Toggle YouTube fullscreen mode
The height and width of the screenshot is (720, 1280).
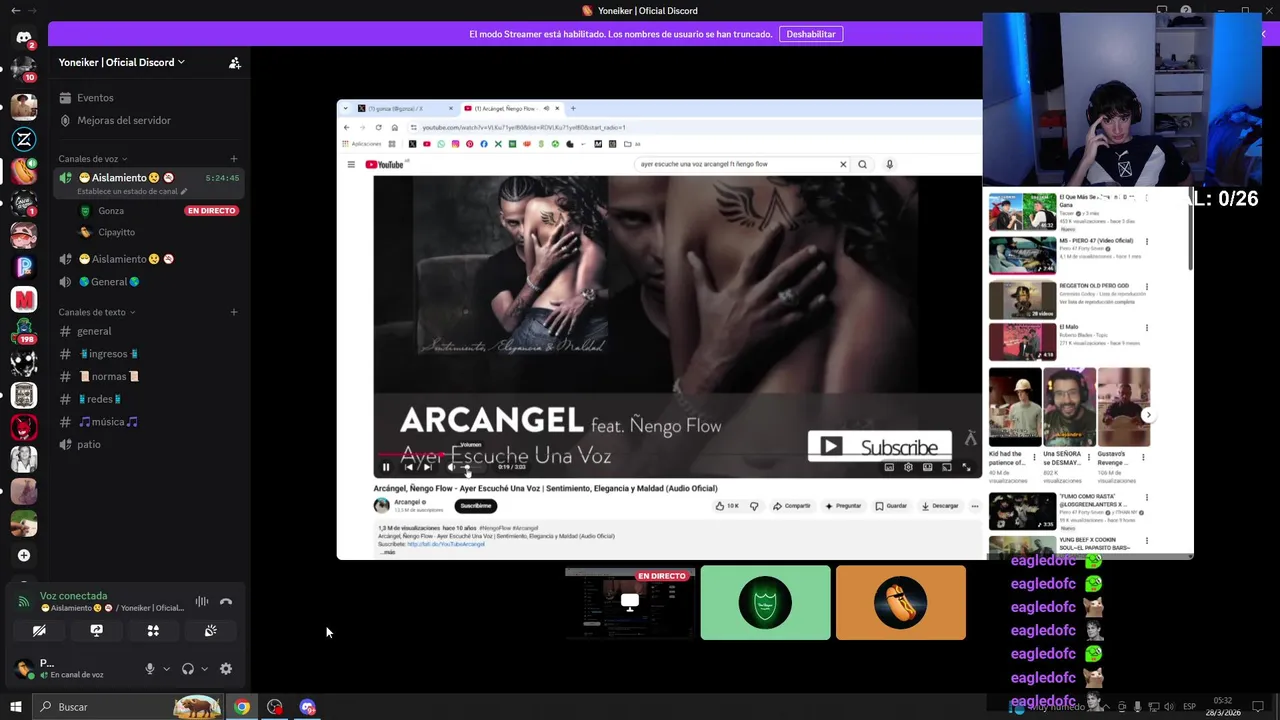click(966, 467)
